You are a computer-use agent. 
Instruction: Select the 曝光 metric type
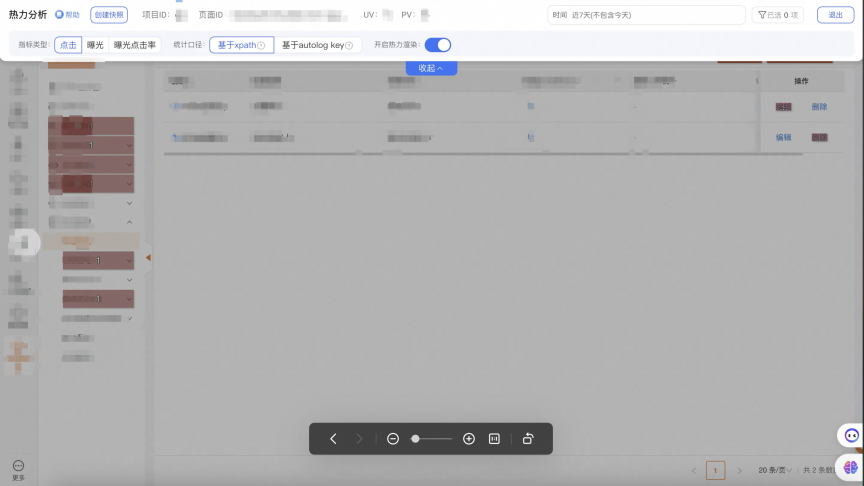point(95,45)
